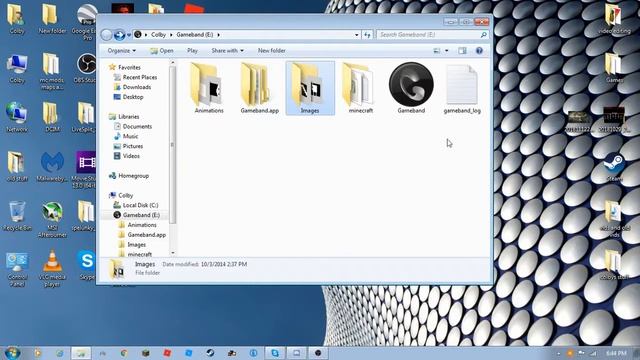Launch the Gameband application icon
This screenshot has width=640, height=360.
(411, 84)
